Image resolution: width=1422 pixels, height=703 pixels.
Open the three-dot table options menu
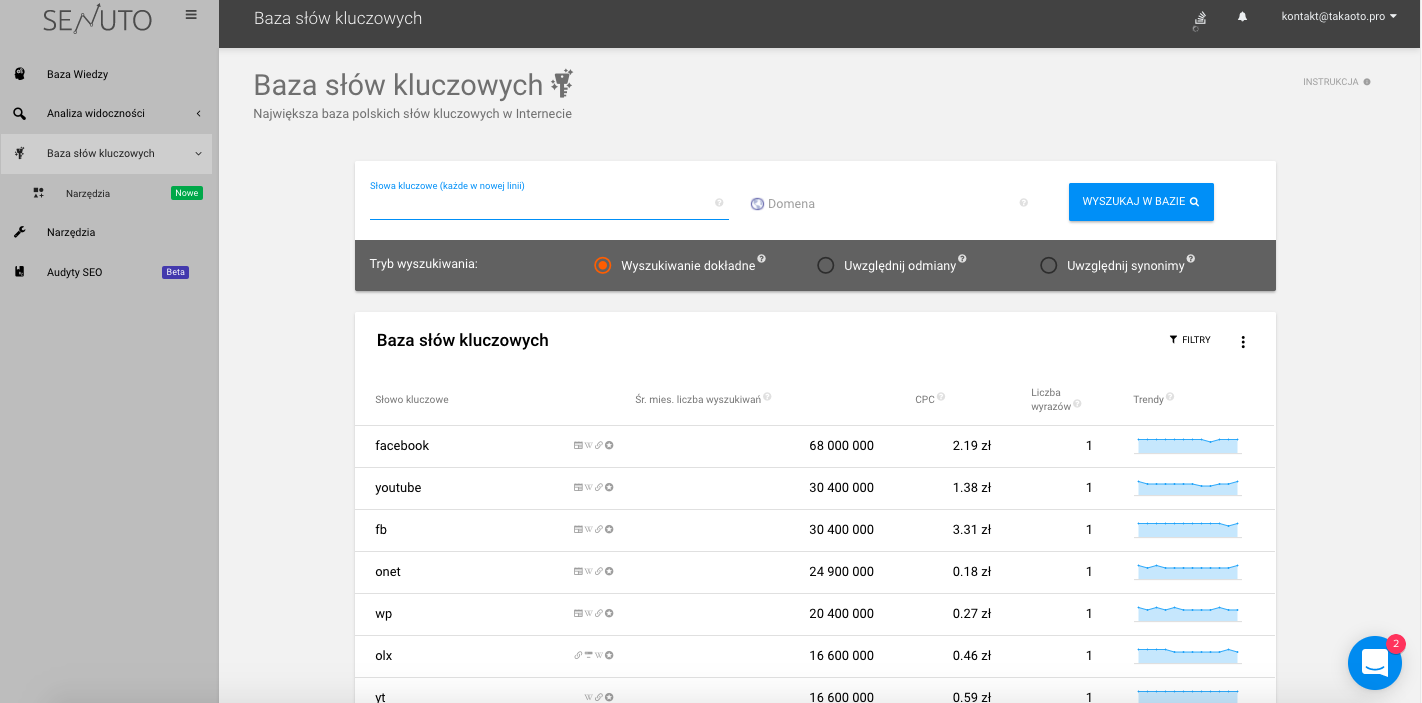point(1243,342)
